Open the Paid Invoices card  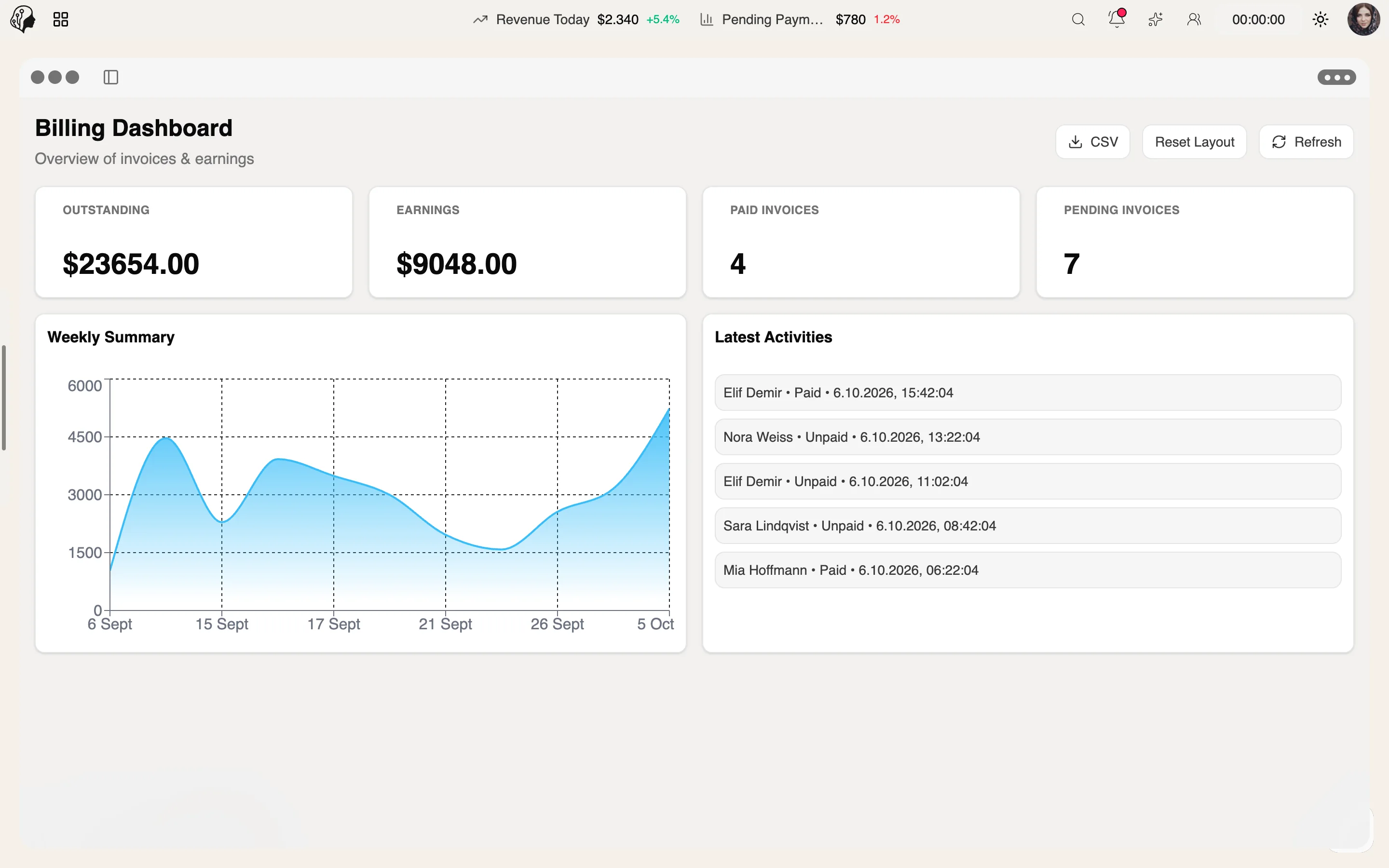[861, 242]
